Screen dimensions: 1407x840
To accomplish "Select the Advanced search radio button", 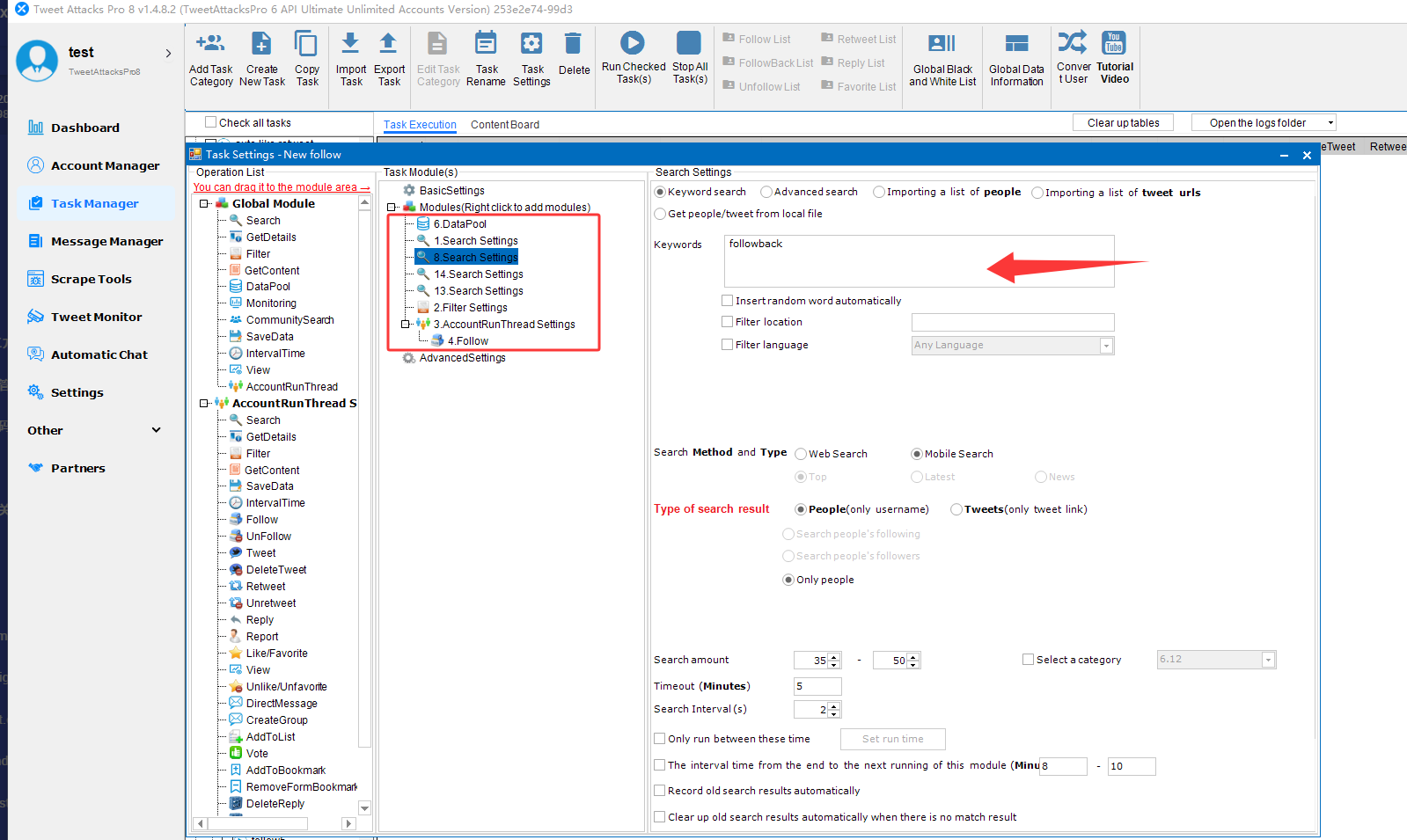I will 766,192.
